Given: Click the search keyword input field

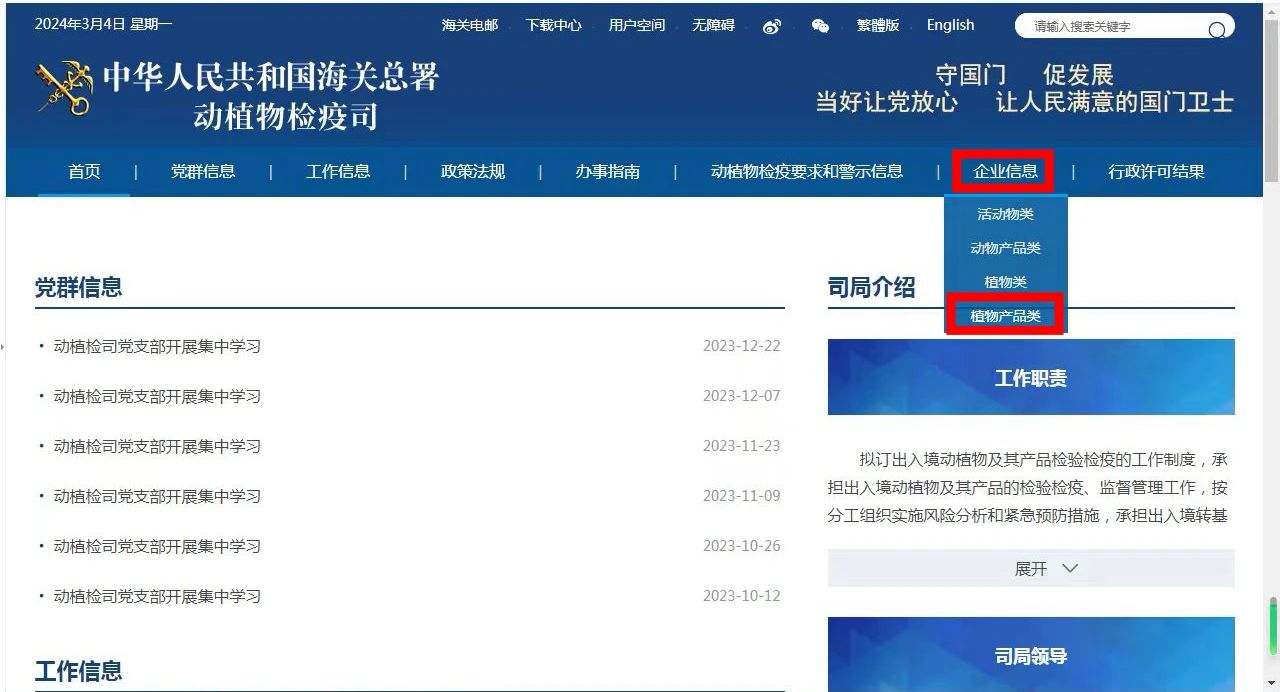Looking at the screenshot, I should [x=1110, y=27].
